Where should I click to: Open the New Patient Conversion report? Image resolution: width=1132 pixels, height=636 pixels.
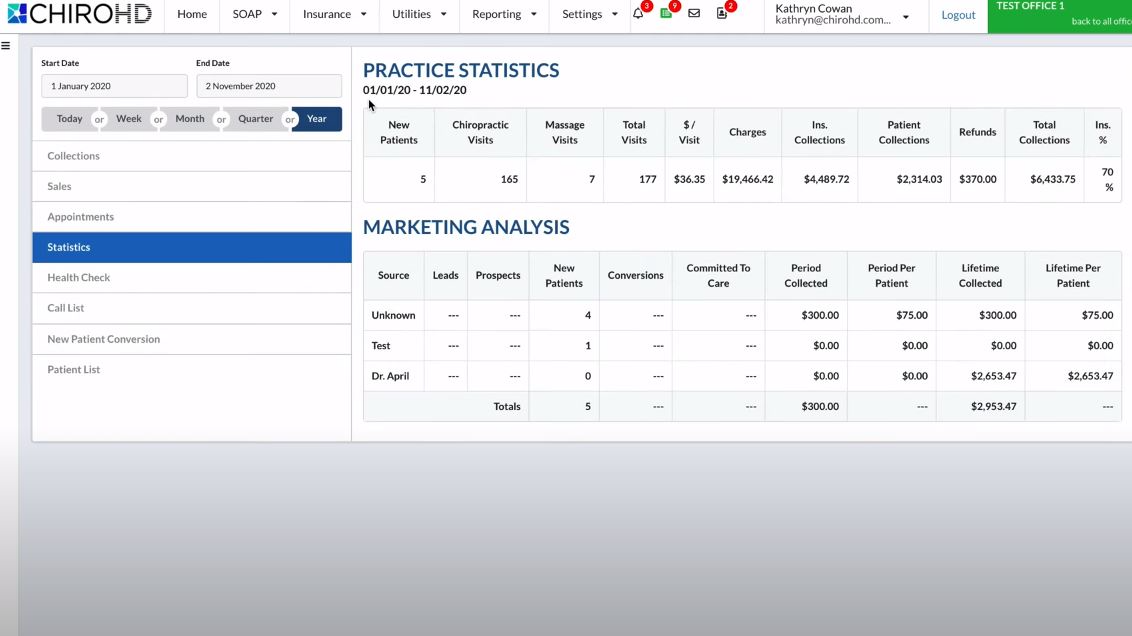[192, 339]
